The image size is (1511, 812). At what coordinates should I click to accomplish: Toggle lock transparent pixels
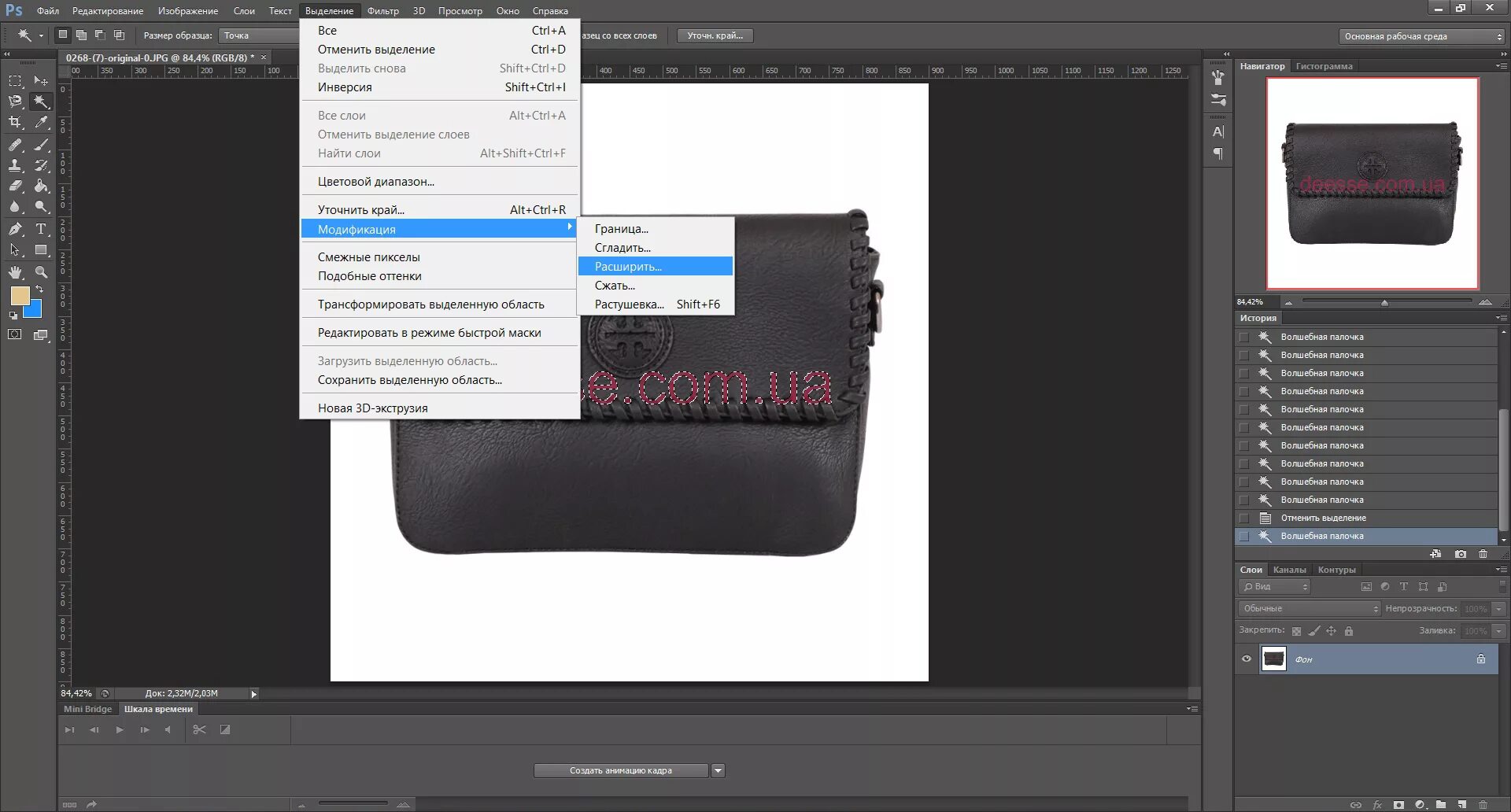tap(1296, 631)
